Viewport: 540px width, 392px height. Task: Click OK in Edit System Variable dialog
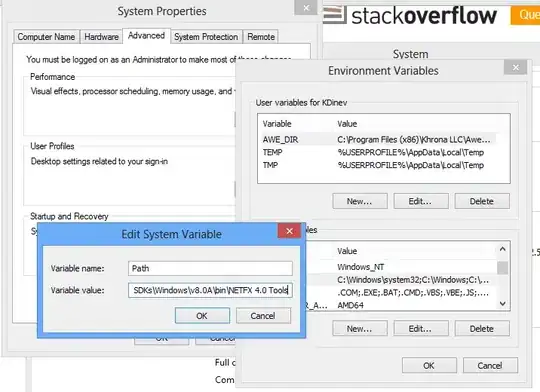[x=202, y=316]
